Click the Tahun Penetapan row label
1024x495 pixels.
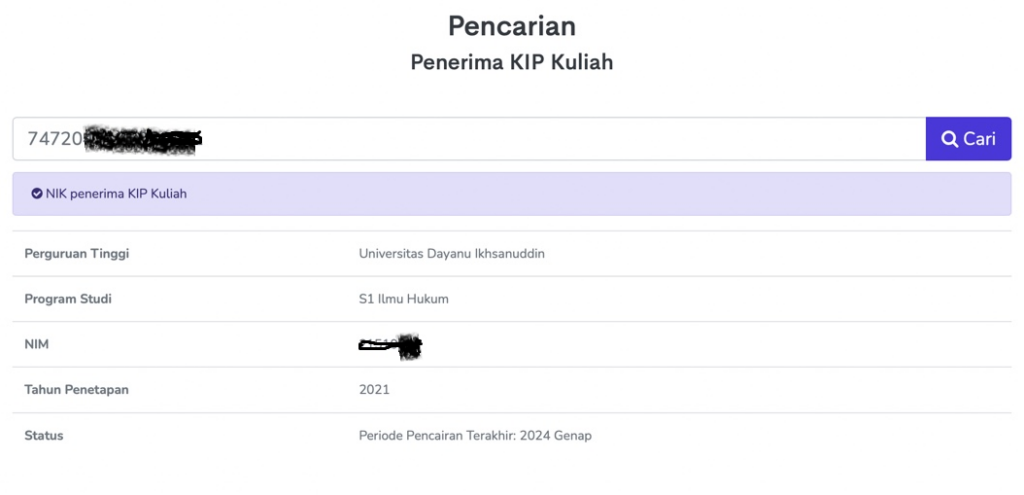[76, 390]
